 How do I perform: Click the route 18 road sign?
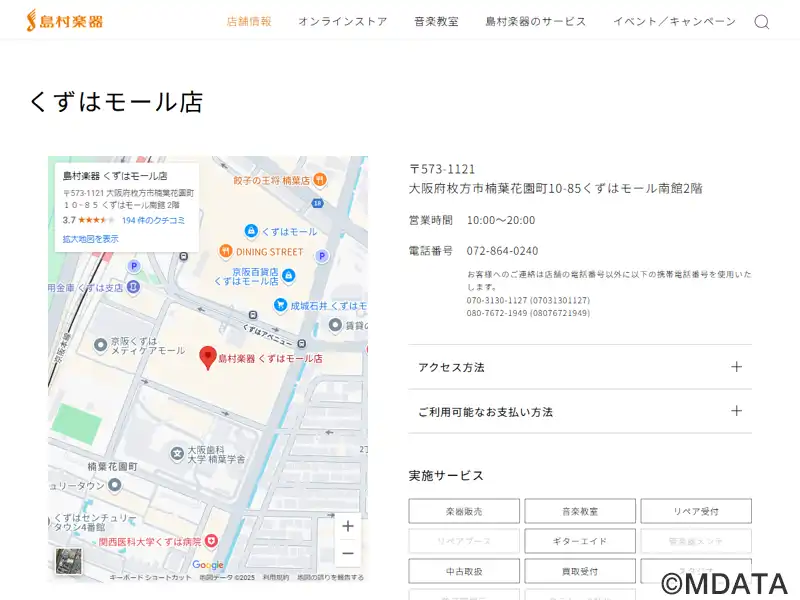coord(317,203)
